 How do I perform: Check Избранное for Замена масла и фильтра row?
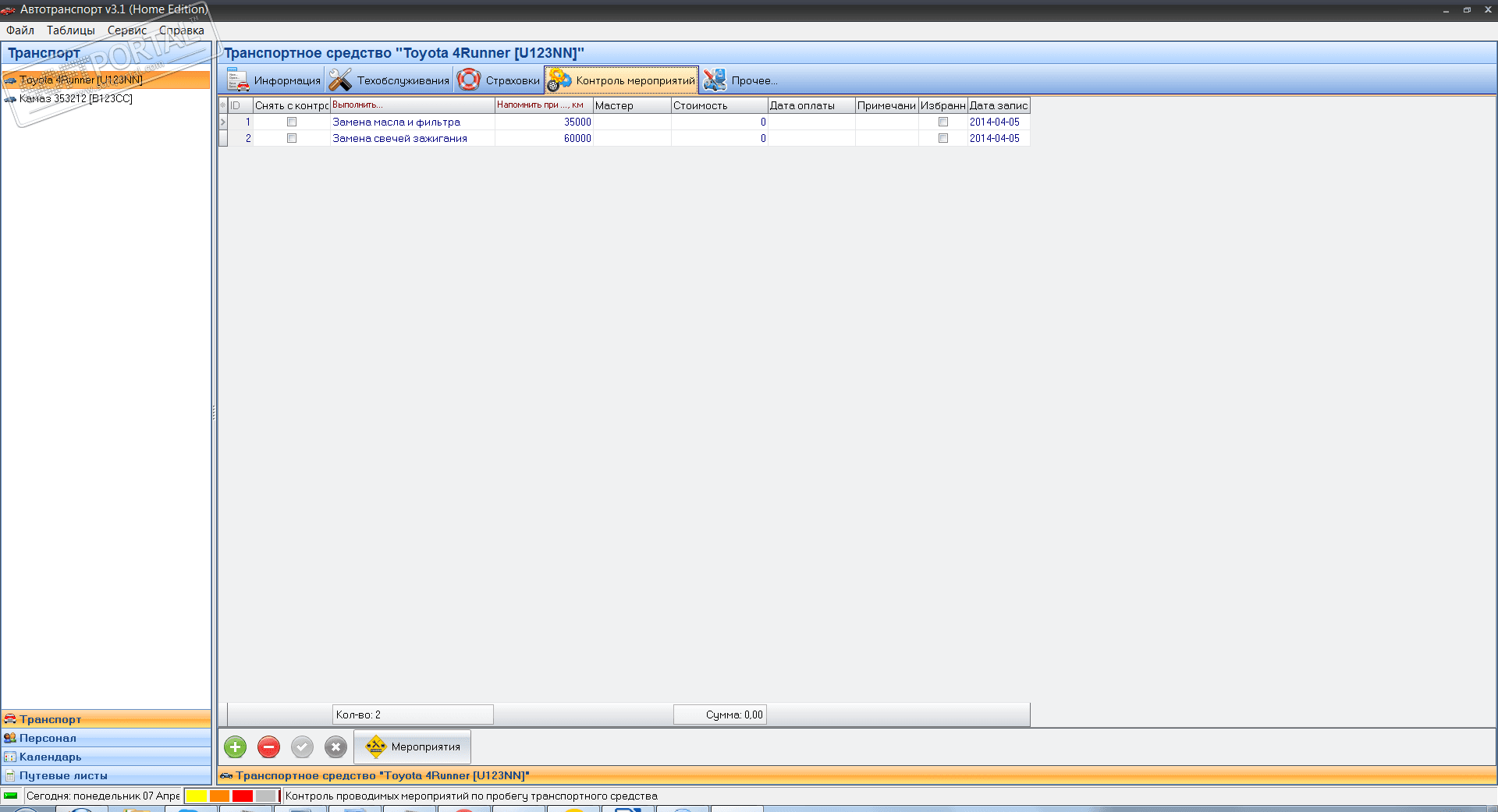coord(943,122)
